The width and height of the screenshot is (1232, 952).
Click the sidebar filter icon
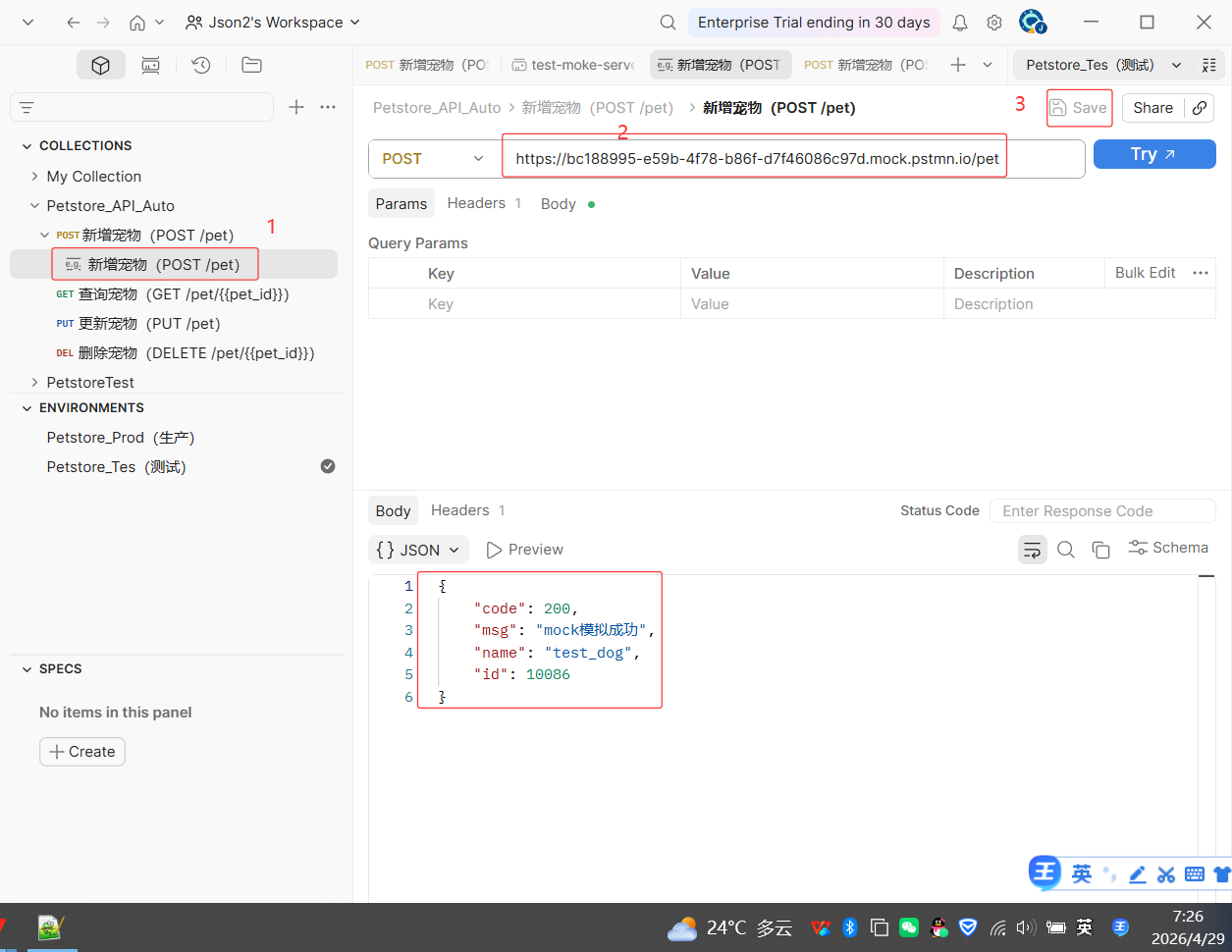point(27,107)
